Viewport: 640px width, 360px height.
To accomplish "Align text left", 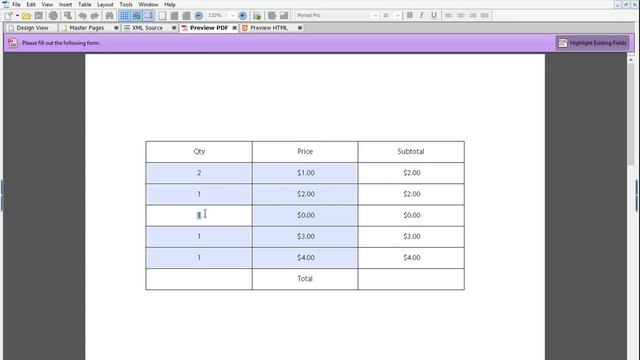I will 448,16.
